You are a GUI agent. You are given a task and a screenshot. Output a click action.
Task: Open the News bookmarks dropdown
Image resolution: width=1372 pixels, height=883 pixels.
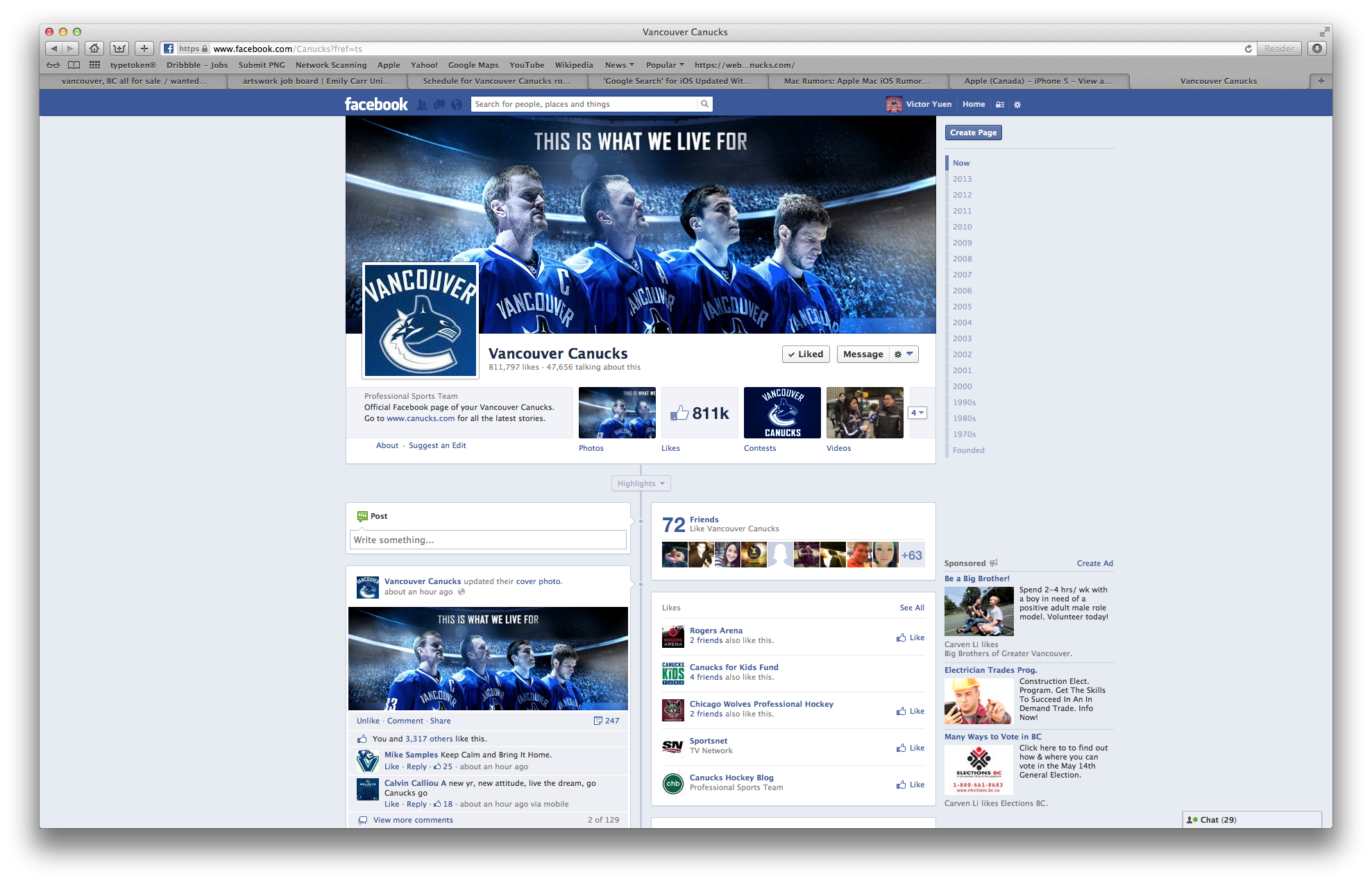619,65
